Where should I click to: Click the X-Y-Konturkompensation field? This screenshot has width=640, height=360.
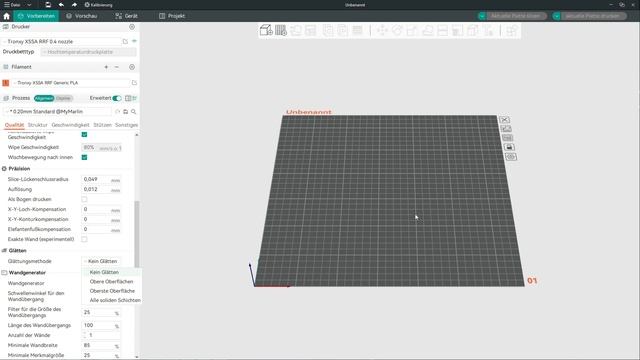coord(102,220)
